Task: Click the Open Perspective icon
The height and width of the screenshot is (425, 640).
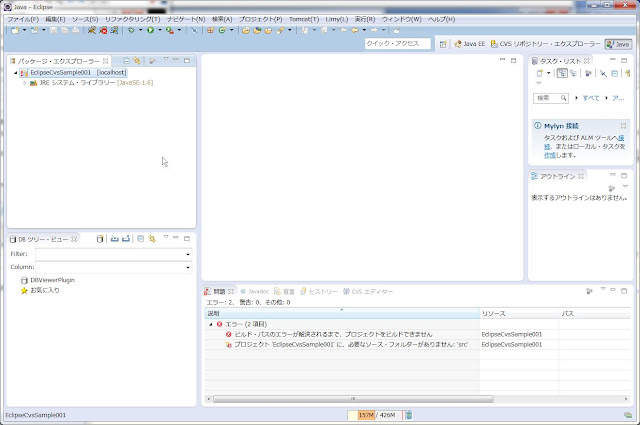Action: tap(443, 44)
